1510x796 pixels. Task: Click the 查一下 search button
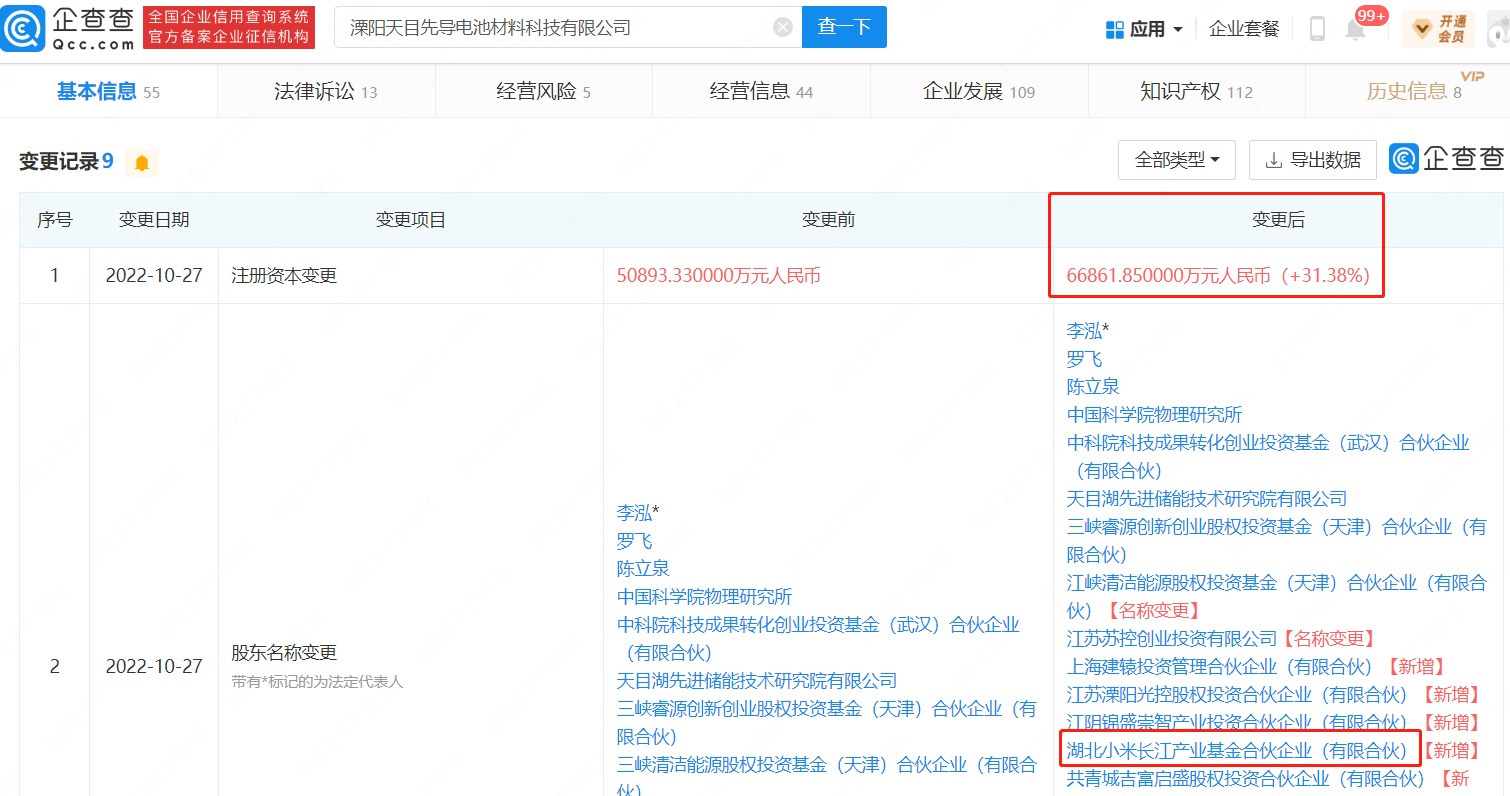[x=844, y=28]
